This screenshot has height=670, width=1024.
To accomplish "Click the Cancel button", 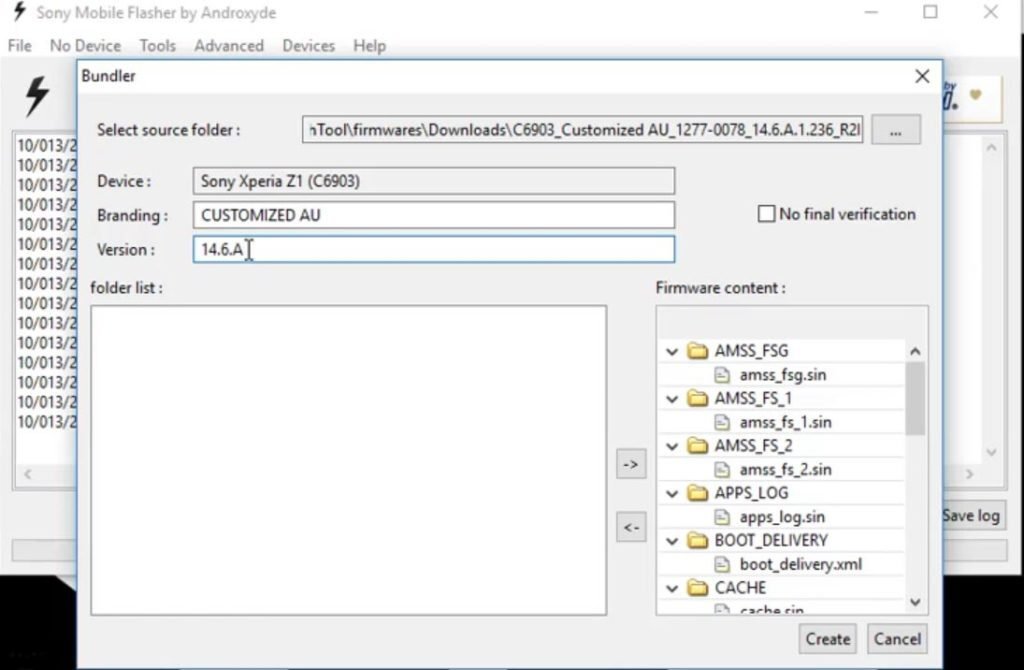I will click(x=897, y=639).
